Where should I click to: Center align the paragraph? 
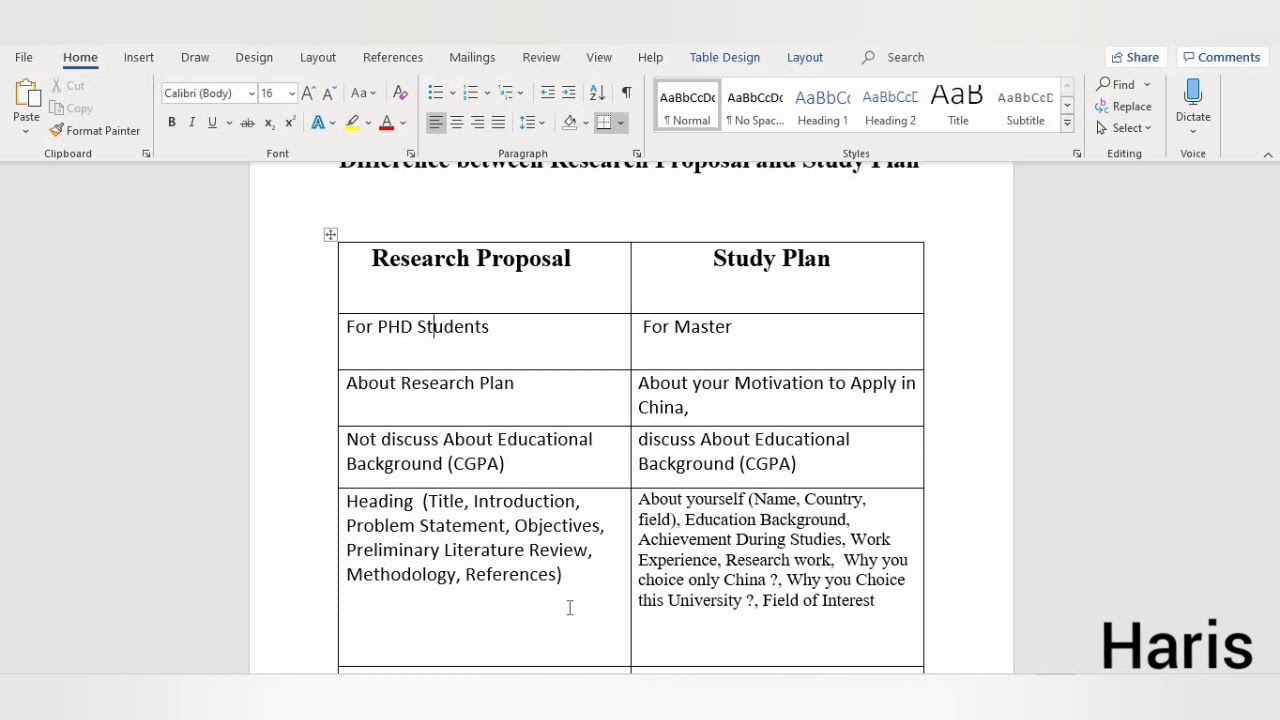tap(456, 123)
